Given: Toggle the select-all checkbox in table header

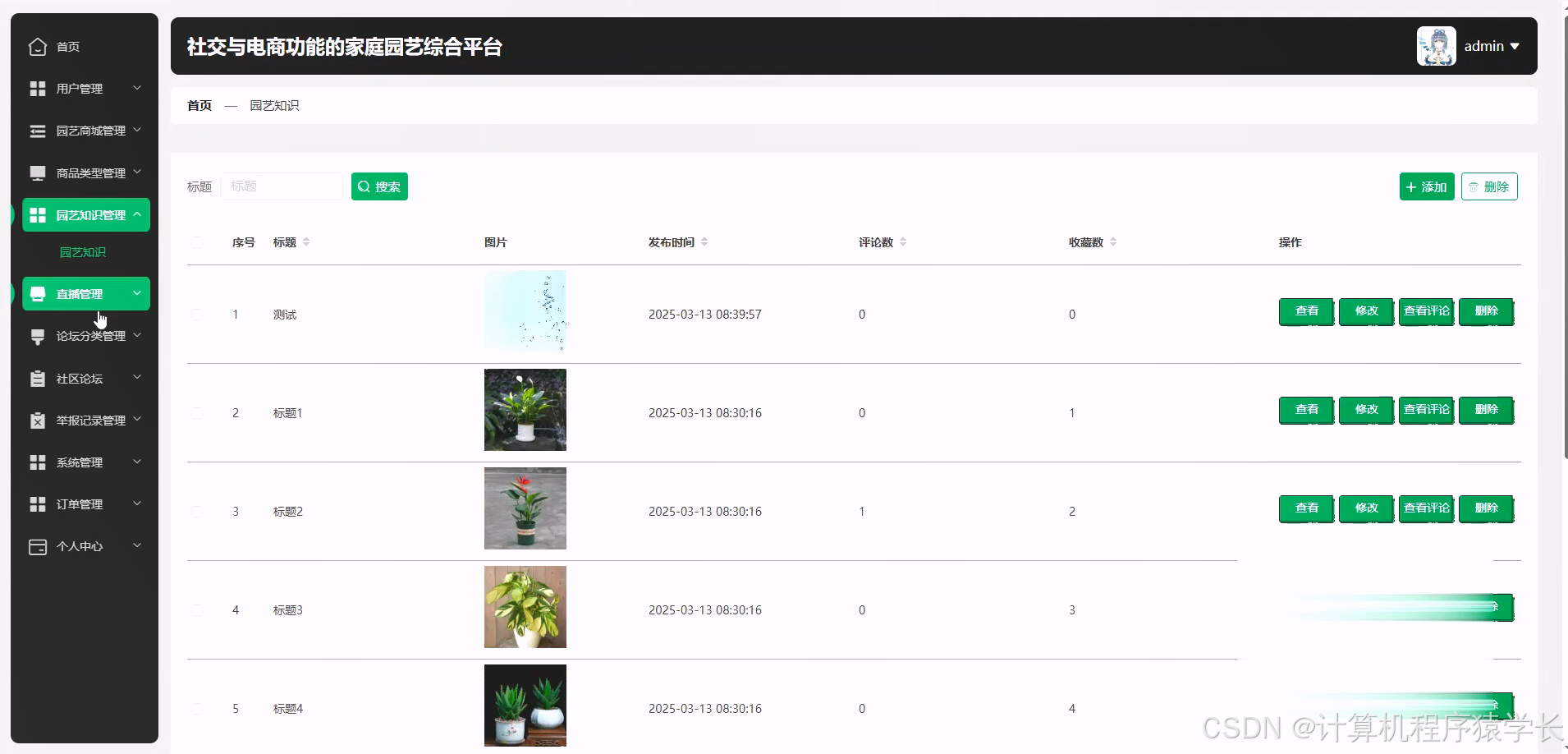Looking at the screenshot, I should (x=197, y=242).
